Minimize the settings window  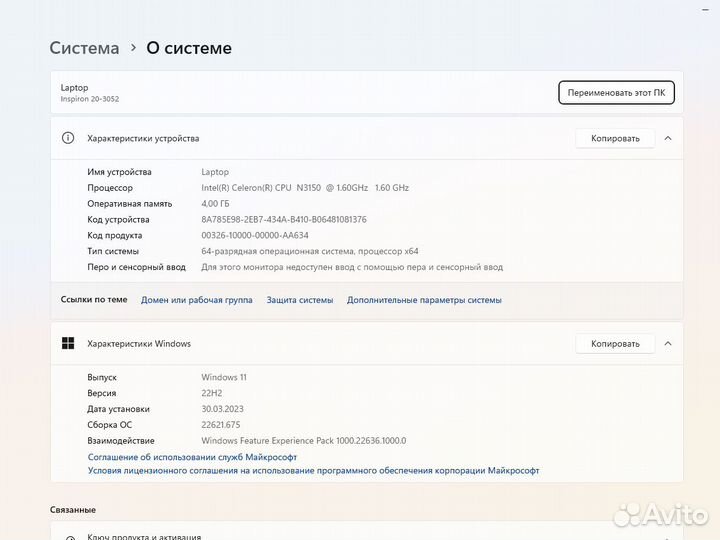tap(705, 10)
